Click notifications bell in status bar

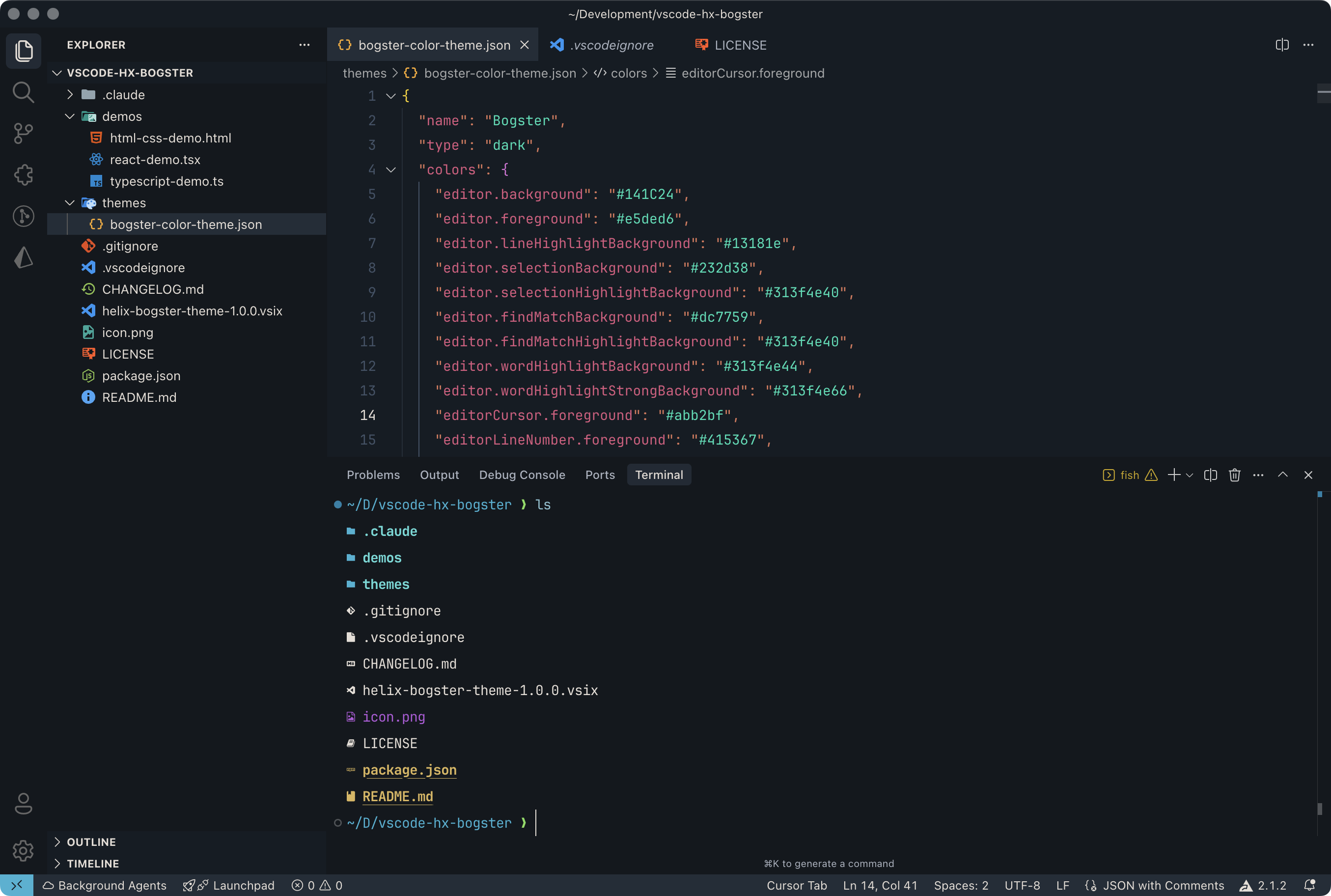(1310, 885)
